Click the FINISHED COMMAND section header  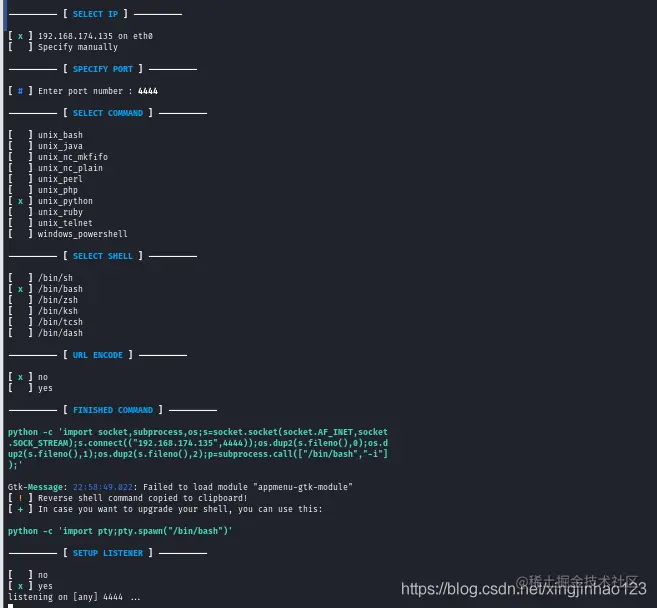(x=113, y=410)
